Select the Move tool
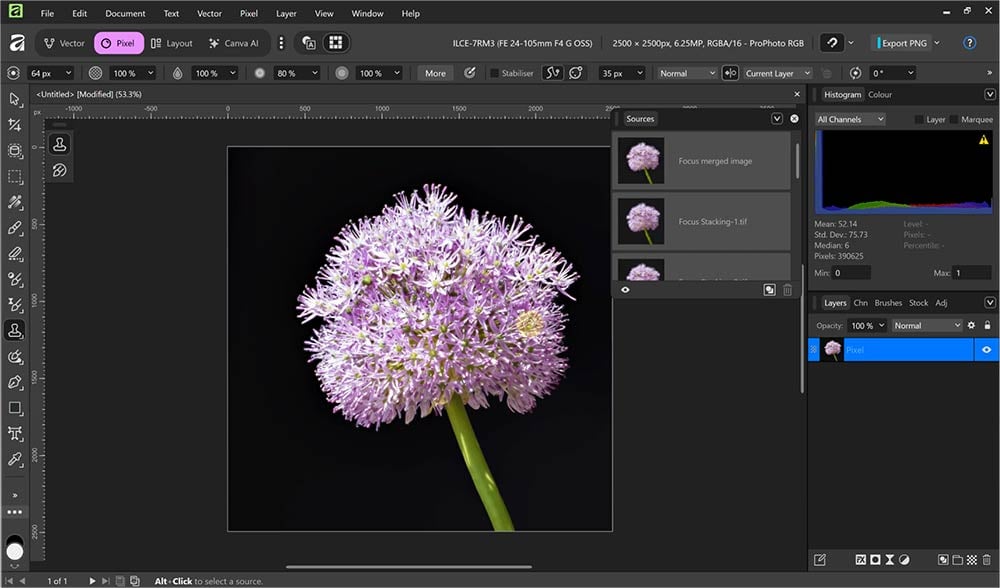The height and width of the screenshot is (588, 1000). (14, 100)
